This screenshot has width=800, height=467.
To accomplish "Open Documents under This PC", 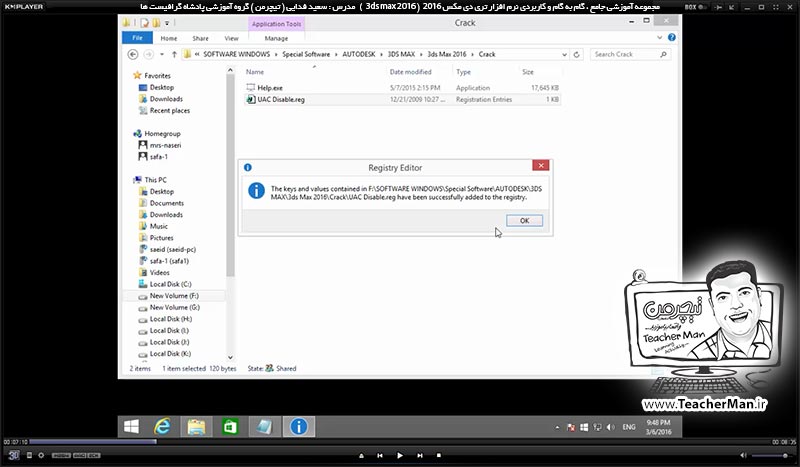I will (167, 203).
